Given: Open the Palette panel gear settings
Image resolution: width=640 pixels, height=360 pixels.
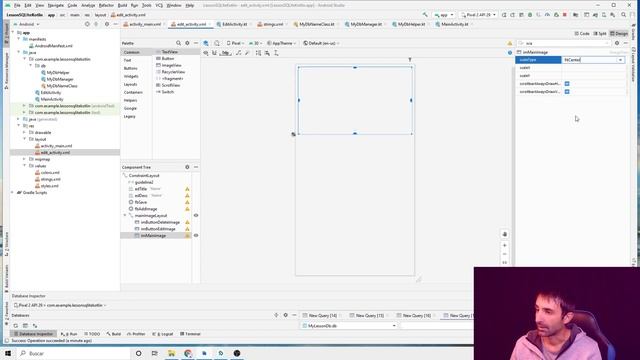Looking at the screenshot, I should point(187,43).
